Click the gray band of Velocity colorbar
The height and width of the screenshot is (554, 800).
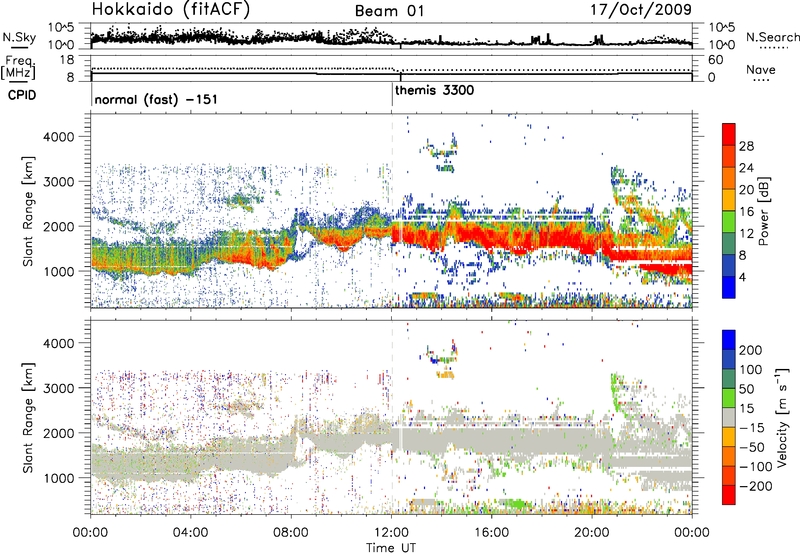(729, 417)
